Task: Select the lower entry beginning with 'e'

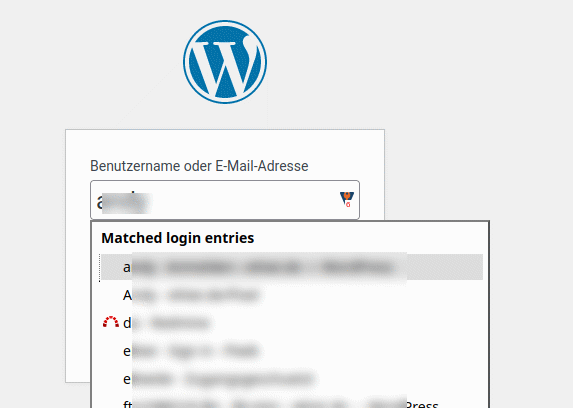Action: point(292,379)
